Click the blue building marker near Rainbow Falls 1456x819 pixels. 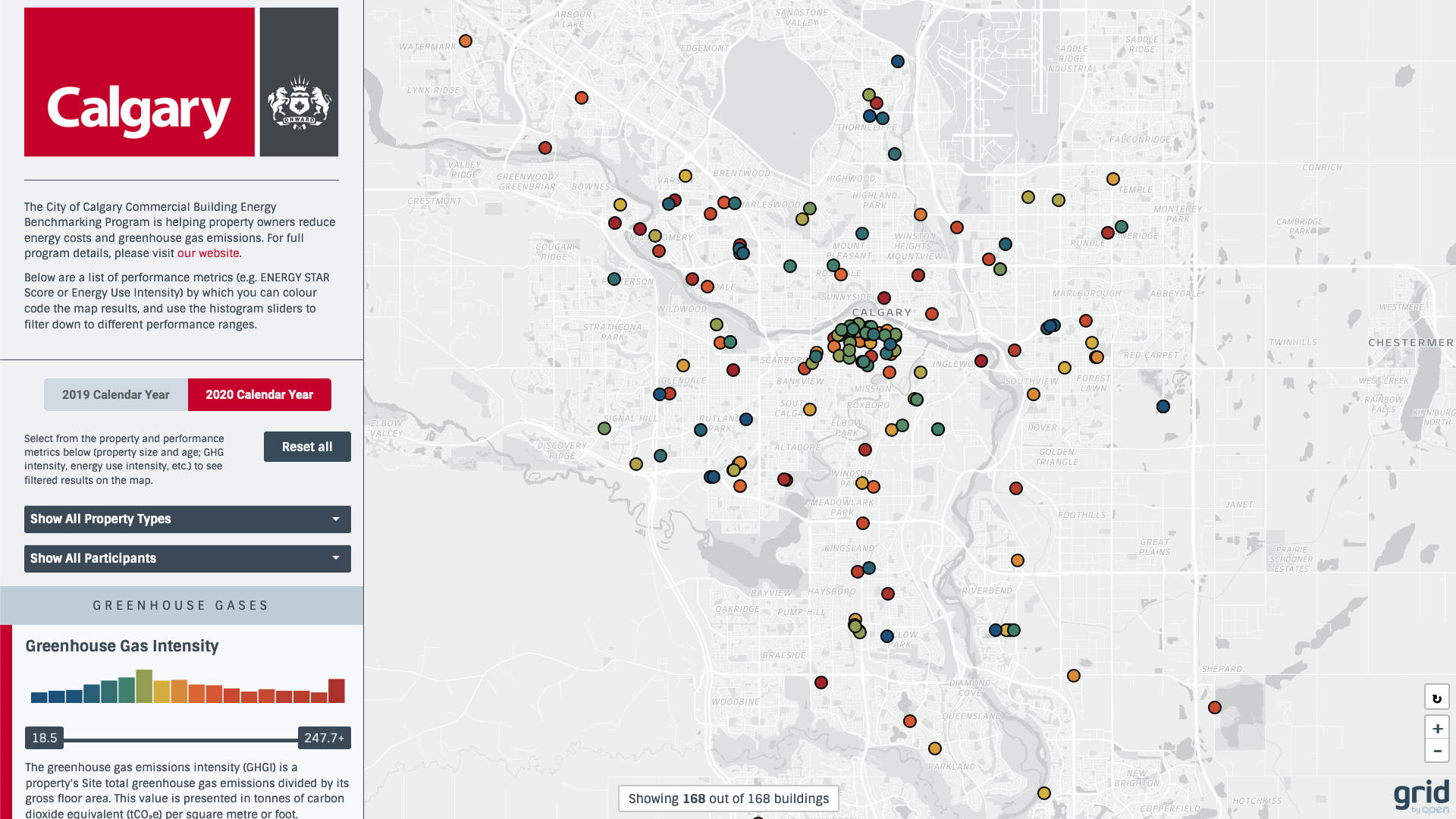click(1163, 406)
